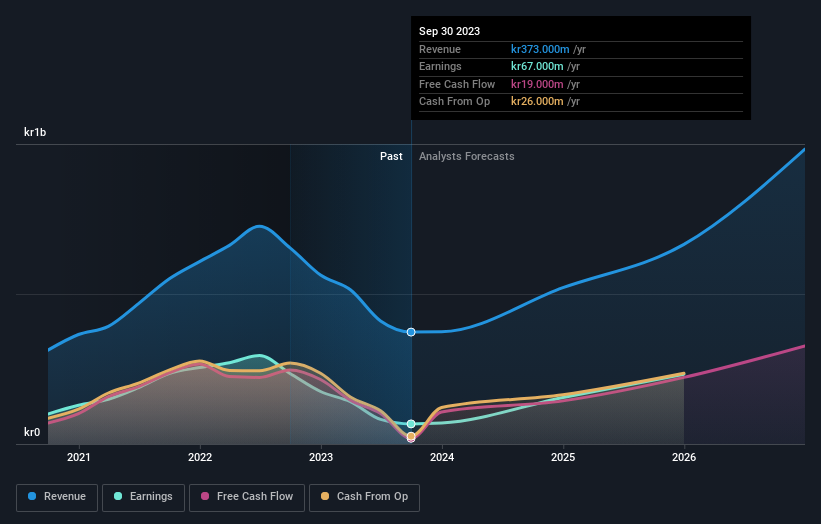Click the Analysts Forecasts label
This screenshot has width=821, height=524.
click(467, 157)
